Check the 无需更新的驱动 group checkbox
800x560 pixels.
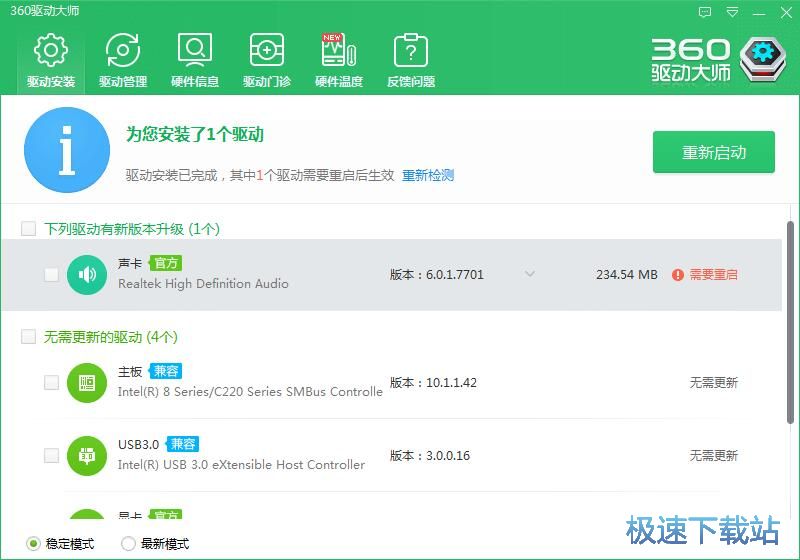(28, 337)
